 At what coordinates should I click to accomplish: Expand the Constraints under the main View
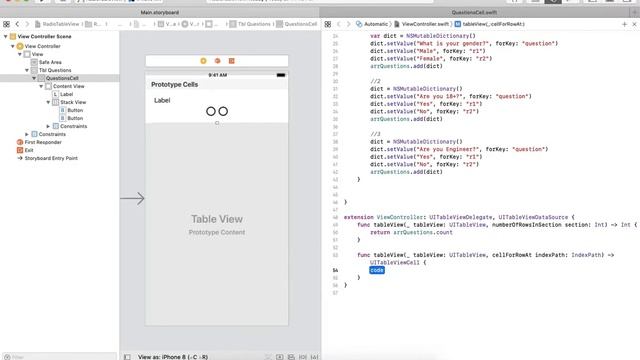coord(27,134)
